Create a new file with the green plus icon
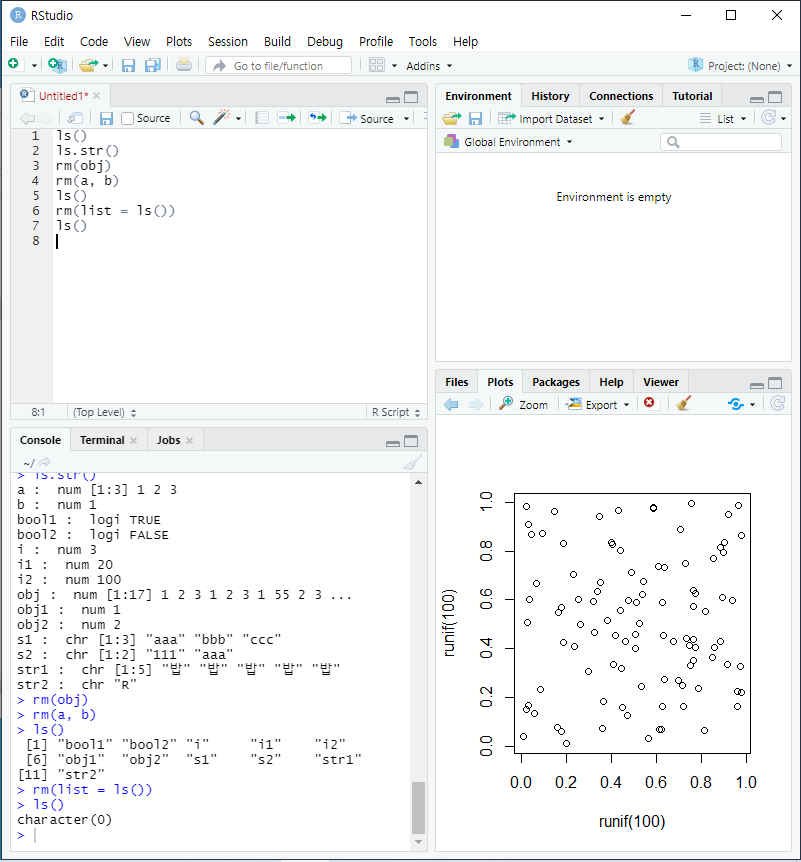Image resolution: width=801 pixels, height=862 pixels. (14, 65)
